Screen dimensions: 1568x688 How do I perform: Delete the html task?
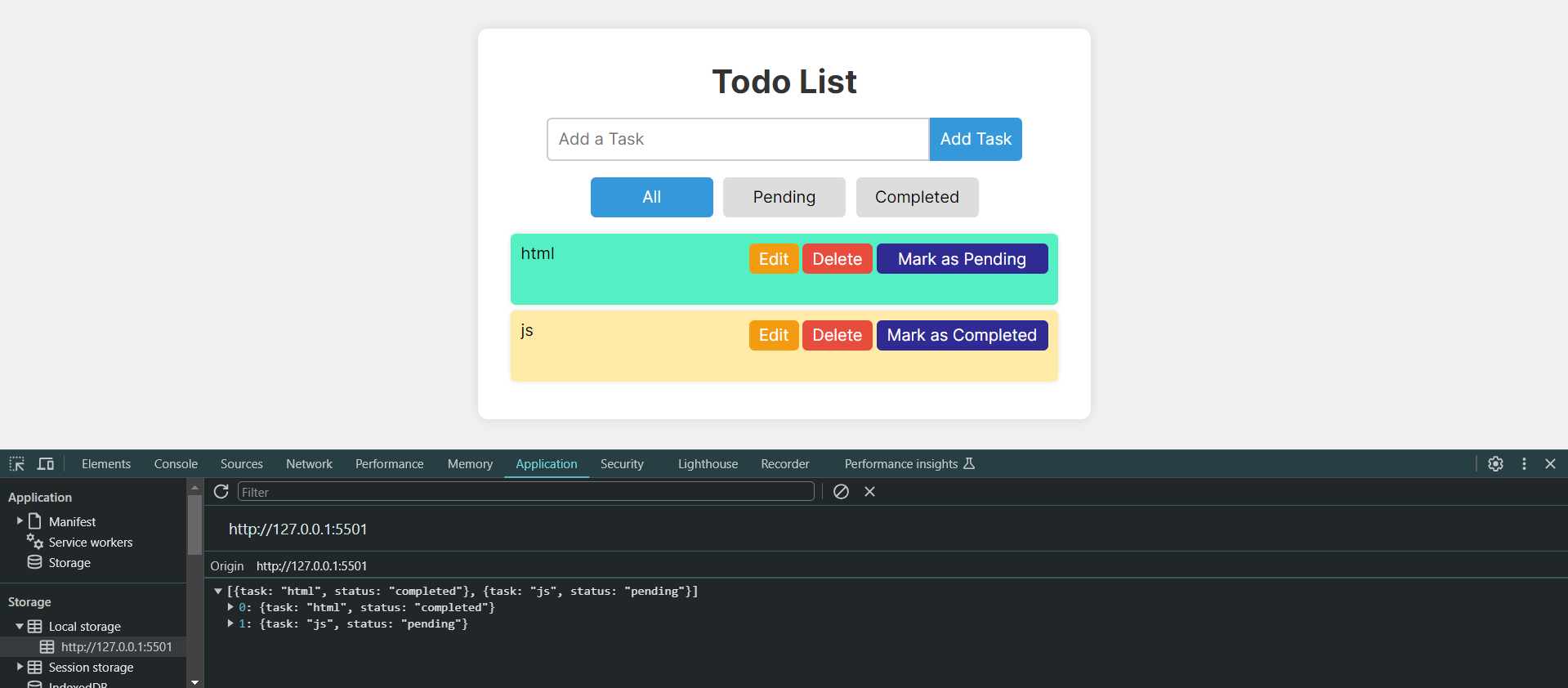tap(838, 259)
